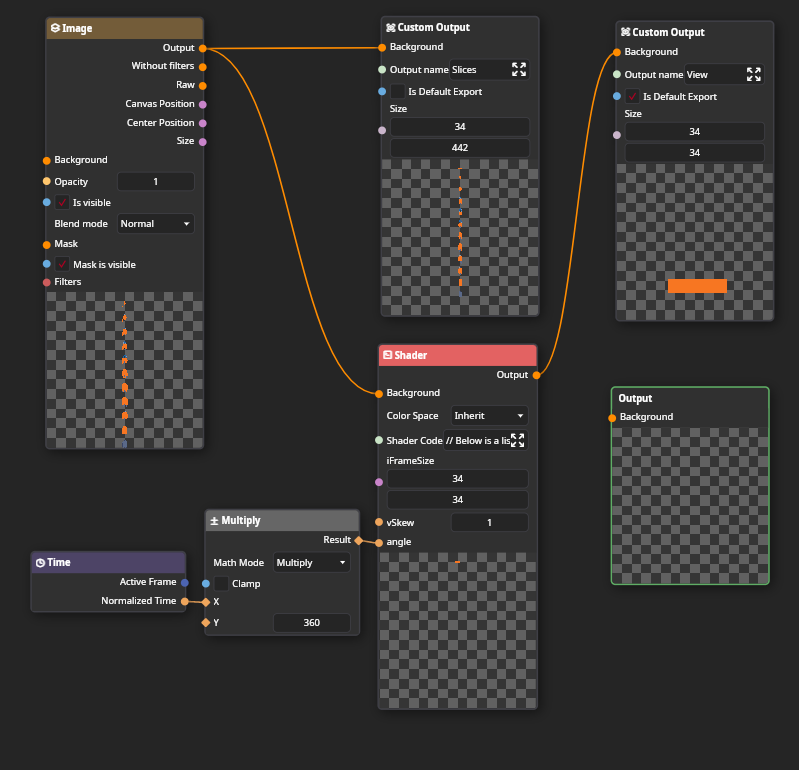Click the orange preview in View output
This screenshot has width=799, height=770.
tap(697, 286)
